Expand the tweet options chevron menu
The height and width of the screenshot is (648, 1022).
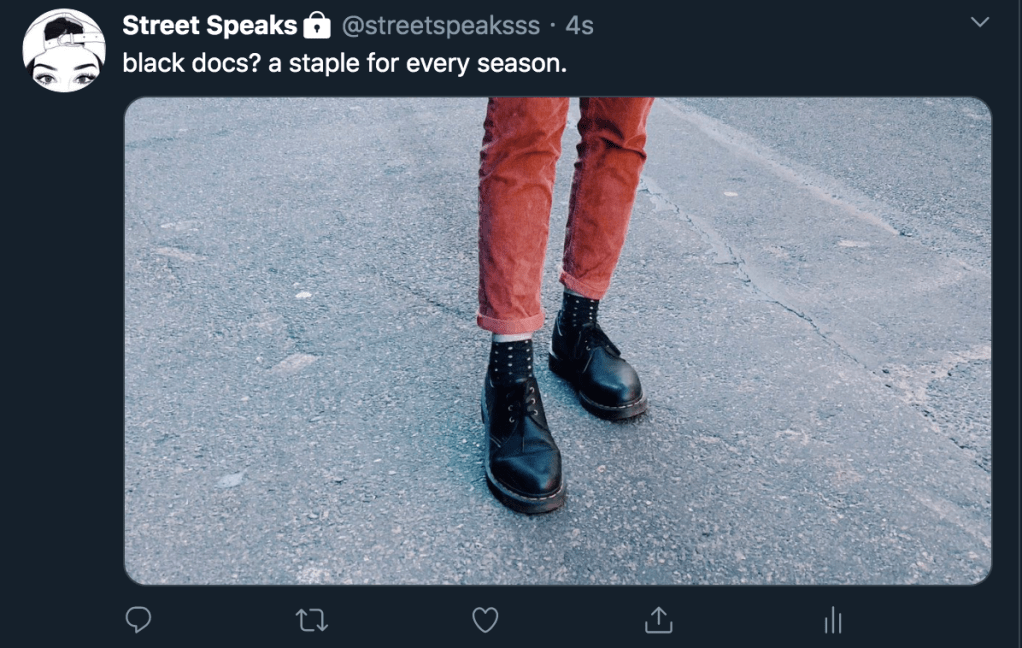pyautogui.click(x=980, y=22)
